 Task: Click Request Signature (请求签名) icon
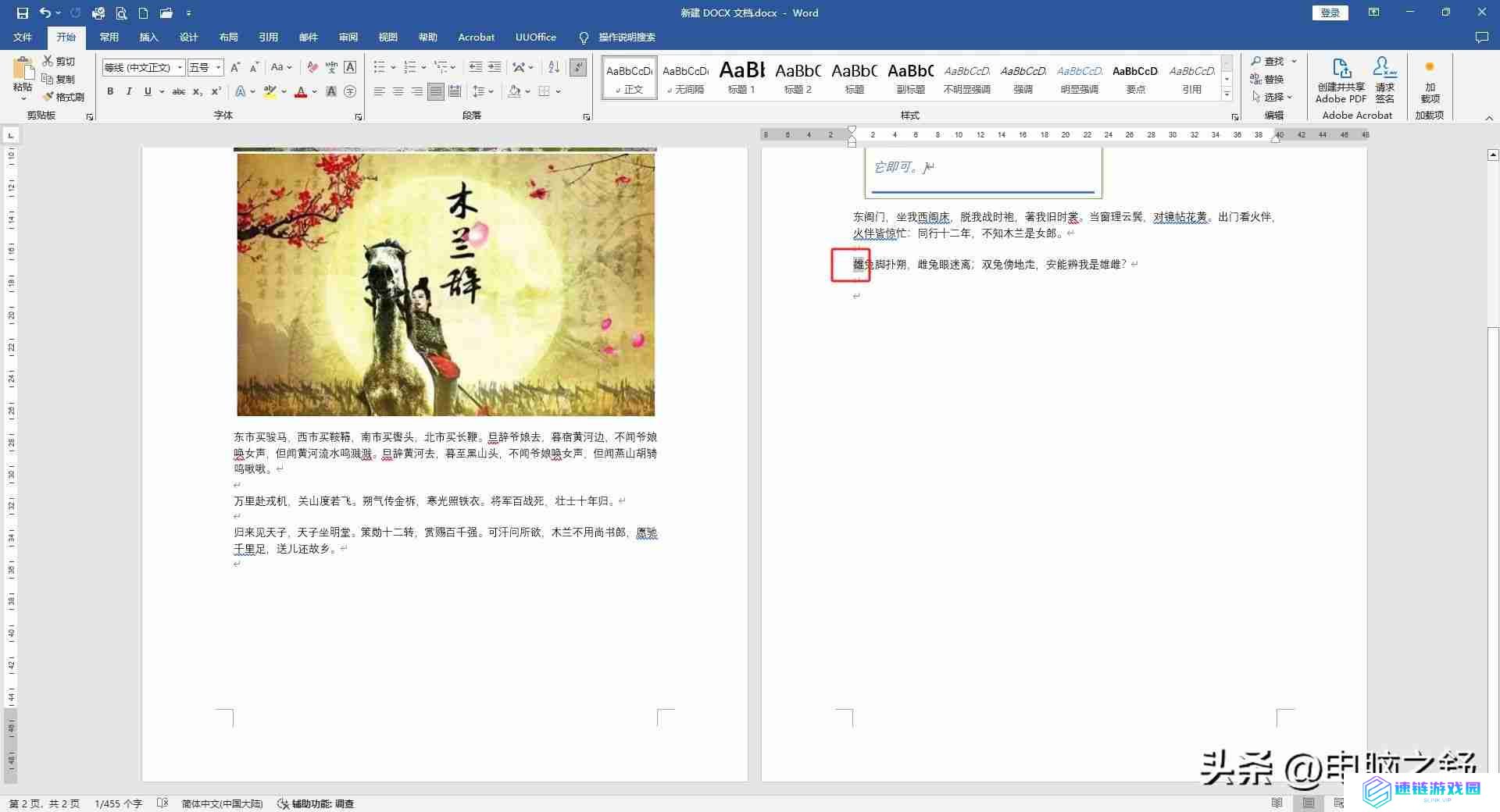tap(1385, 81)
